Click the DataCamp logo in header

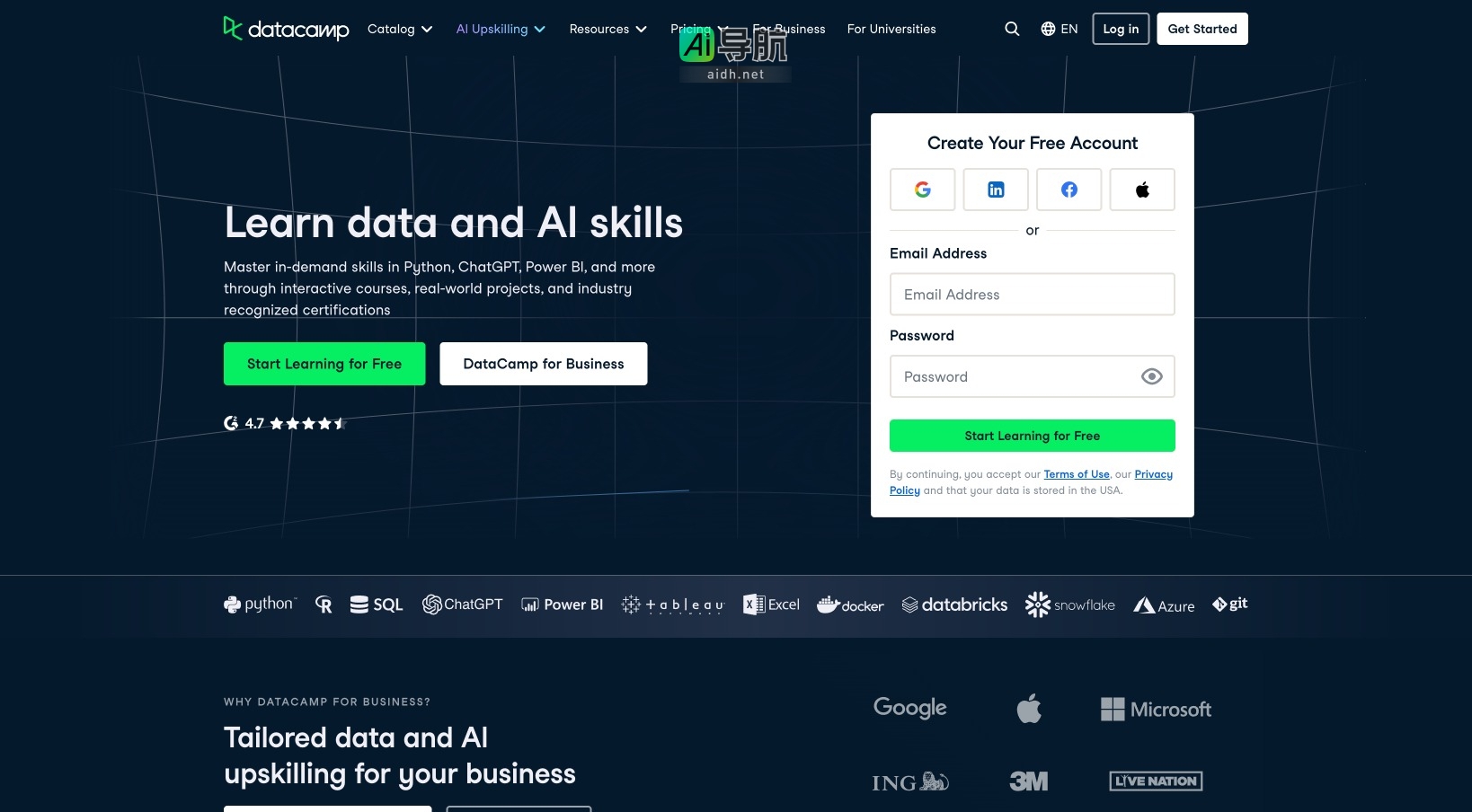point(286,29)
